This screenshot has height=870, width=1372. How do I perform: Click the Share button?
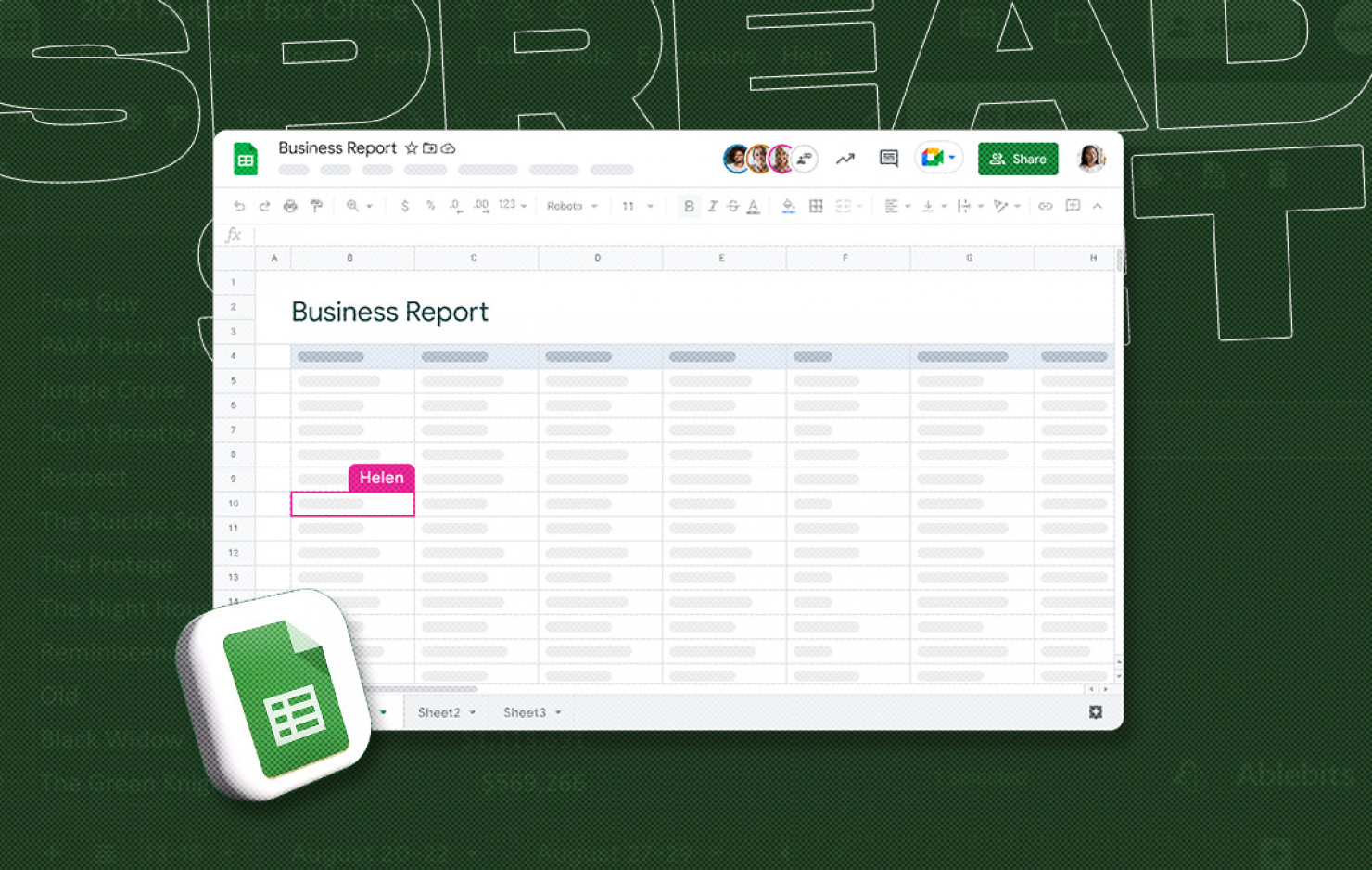click(x=1017, y=158)
